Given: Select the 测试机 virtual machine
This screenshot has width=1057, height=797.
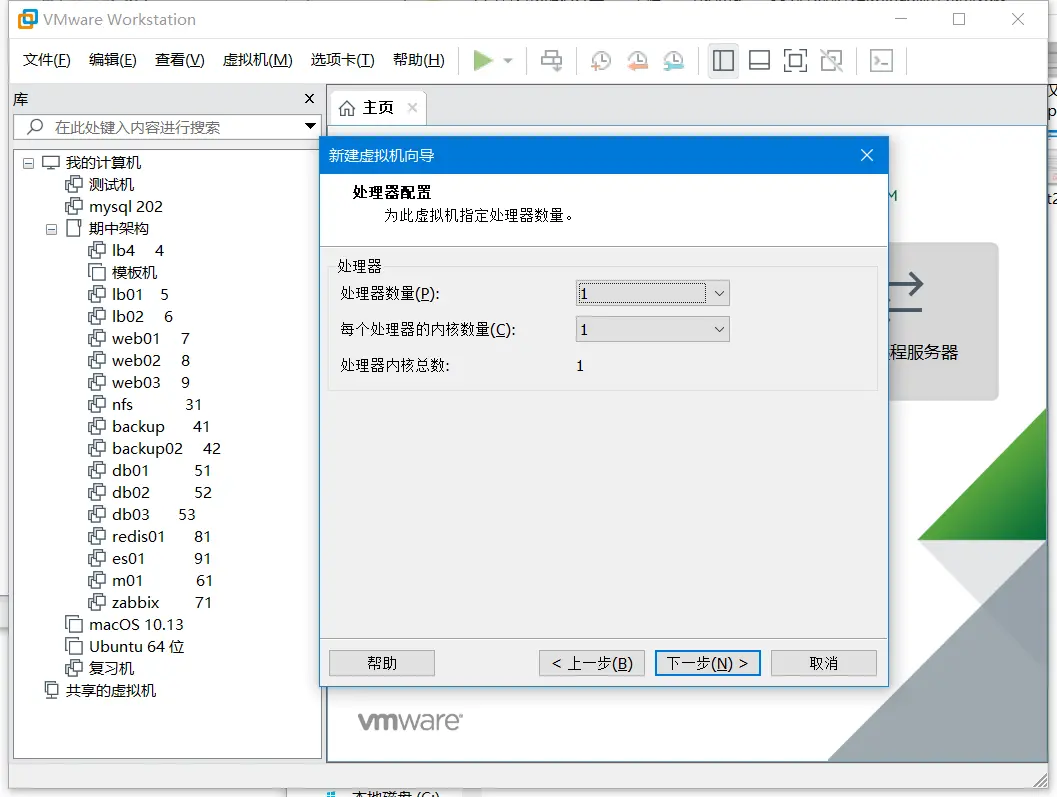Looking at the screenshot, I should [x=100, y=185].
